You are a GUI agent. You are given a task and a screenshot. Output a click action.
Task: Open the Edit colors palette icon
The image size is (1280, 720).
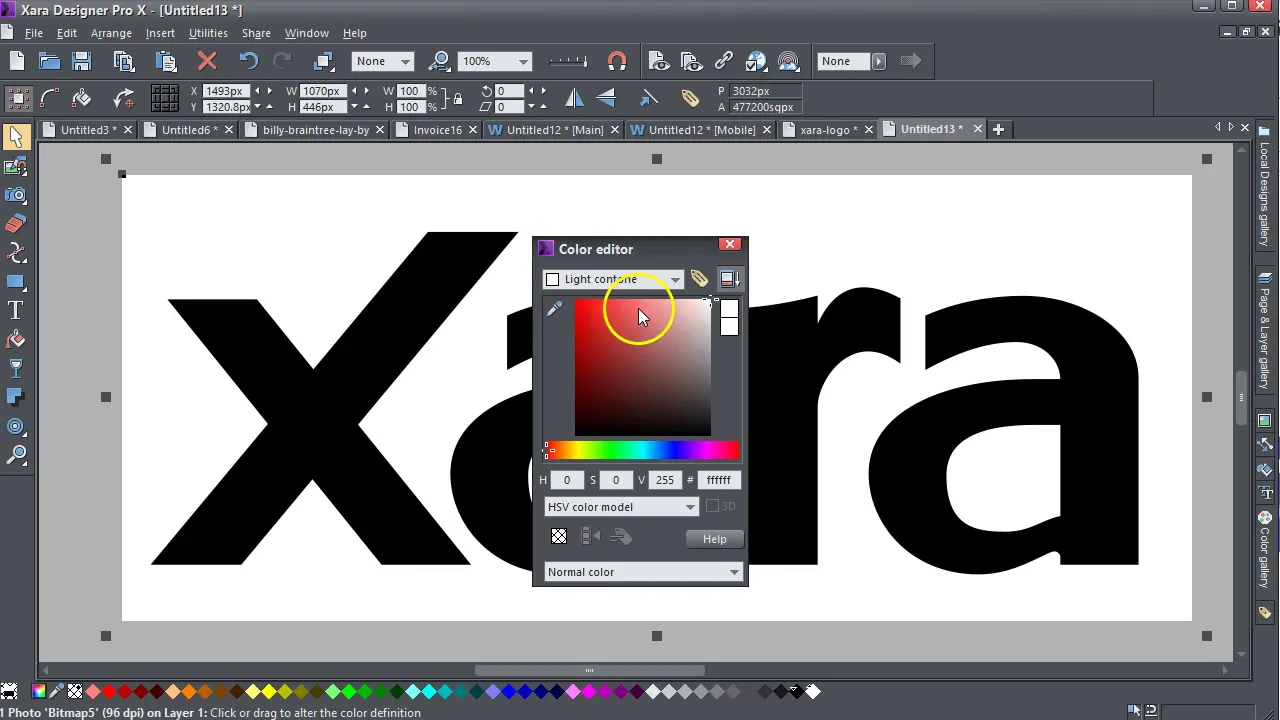point(38,691)
